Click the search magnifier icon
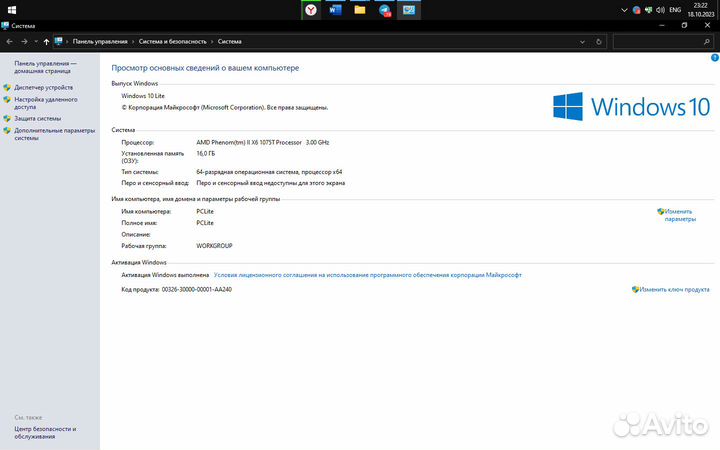Image resolution: width=720 pixels, height=450 pixels. pos(707,42)
